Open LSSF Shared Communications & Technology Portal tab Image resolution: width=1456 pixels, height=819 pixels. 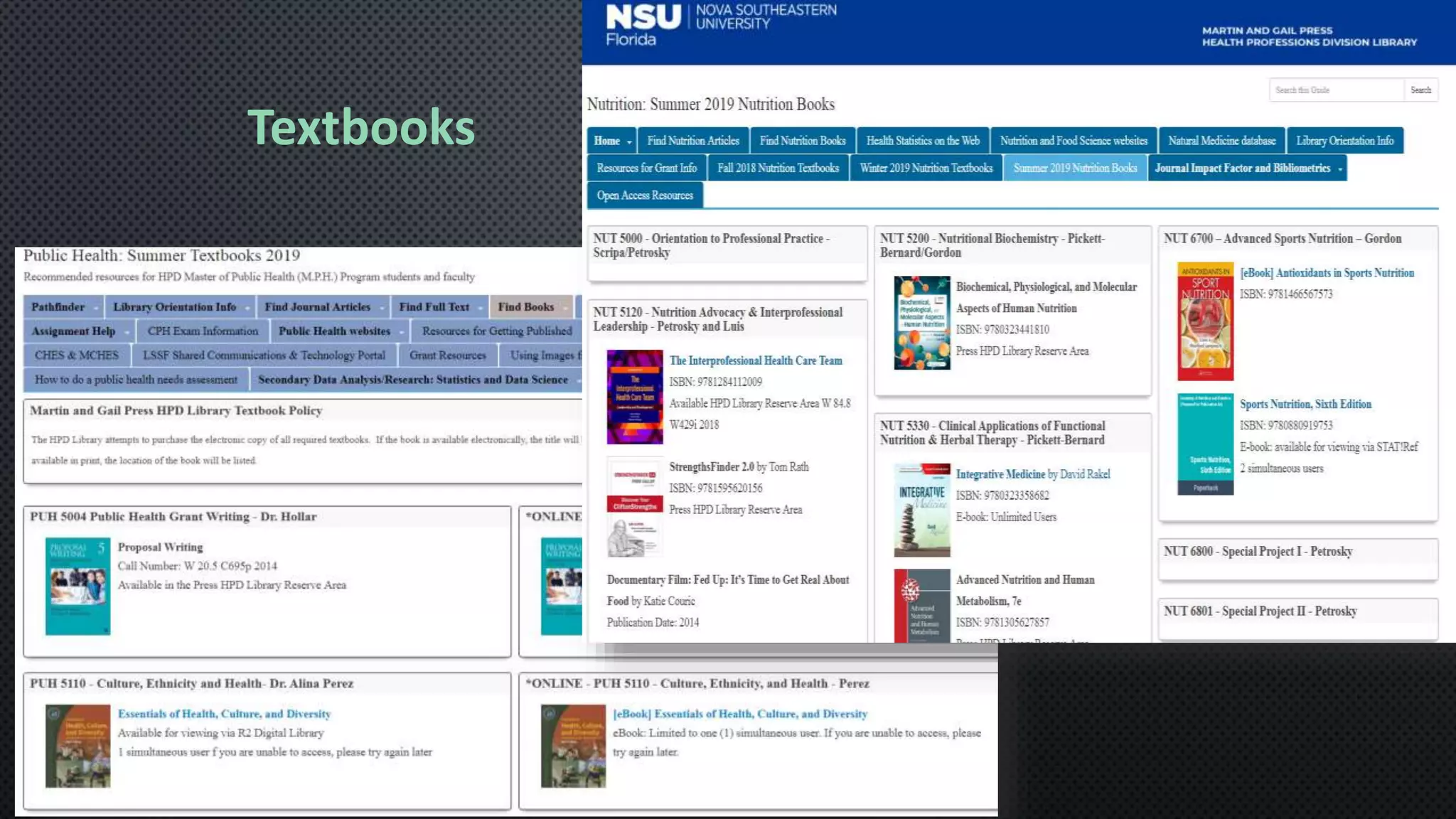tap(264, 355)
